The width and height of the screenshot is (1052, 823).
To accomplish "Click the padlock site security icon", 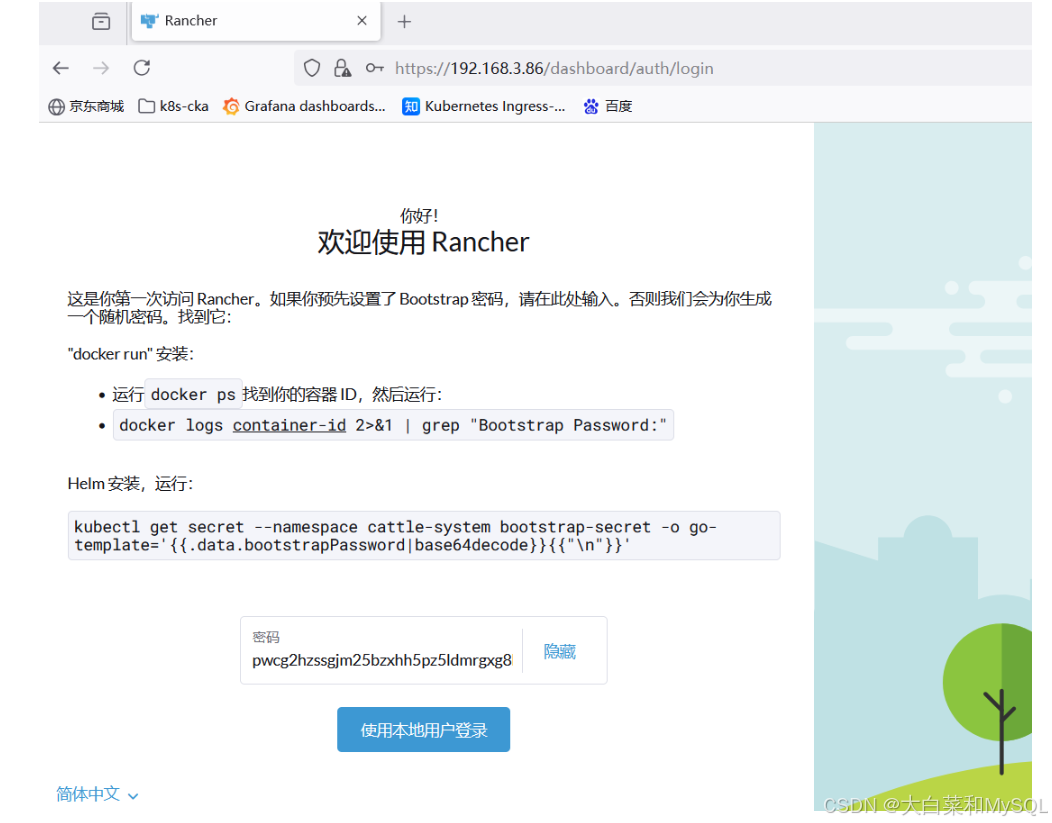I will tap(342, 68).
